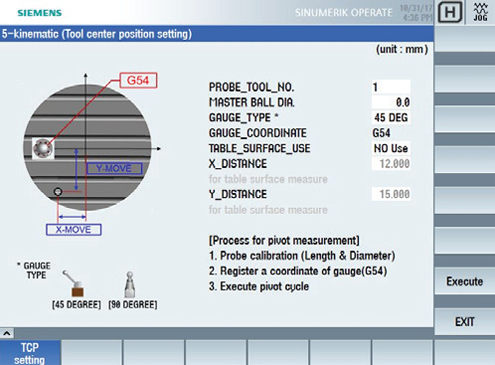Click the 90 DEGREE gauge type image
The width and height of the screenshot is (495, 365).
coord(130,284)
